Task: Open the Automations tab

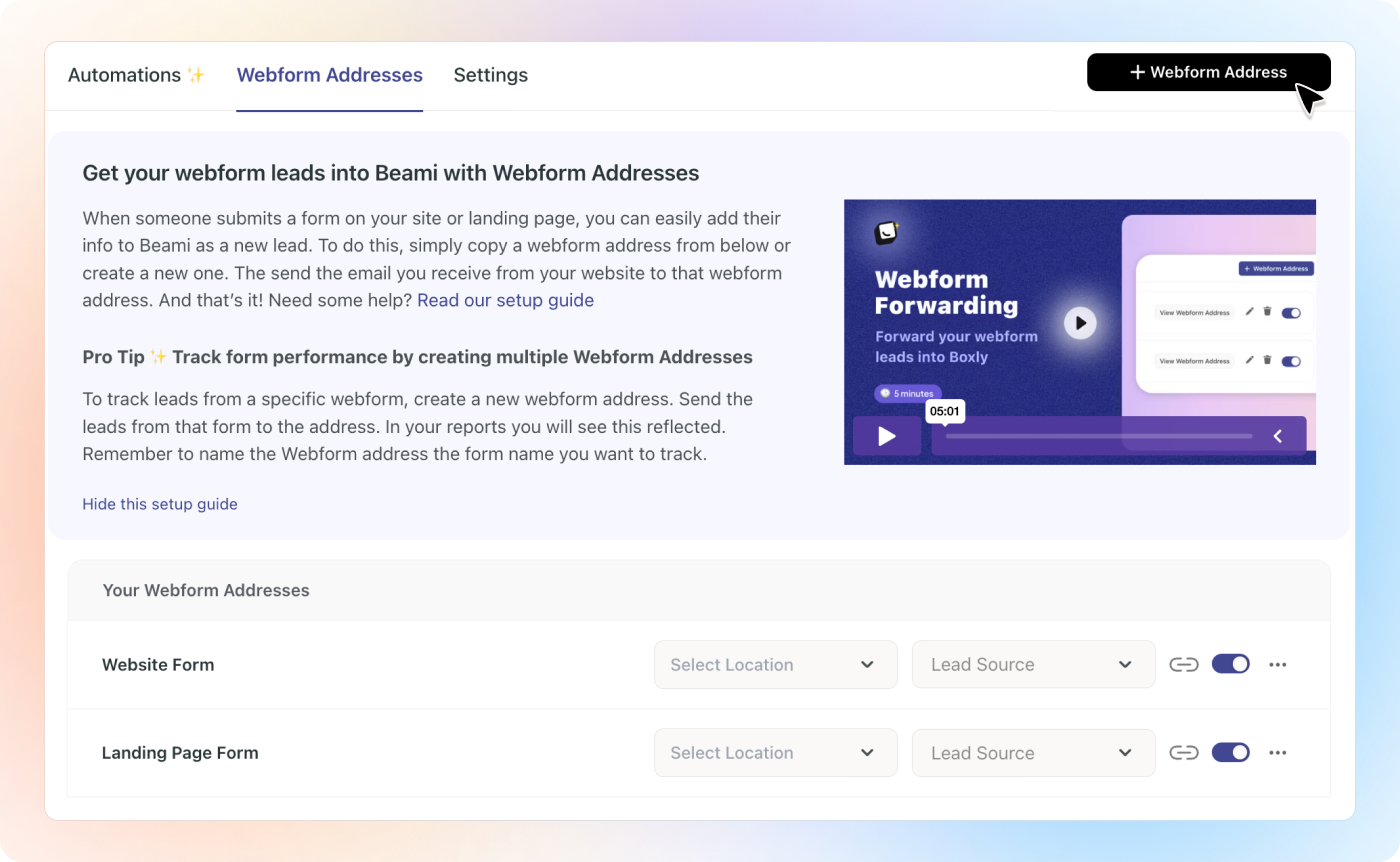Action: 136,75
